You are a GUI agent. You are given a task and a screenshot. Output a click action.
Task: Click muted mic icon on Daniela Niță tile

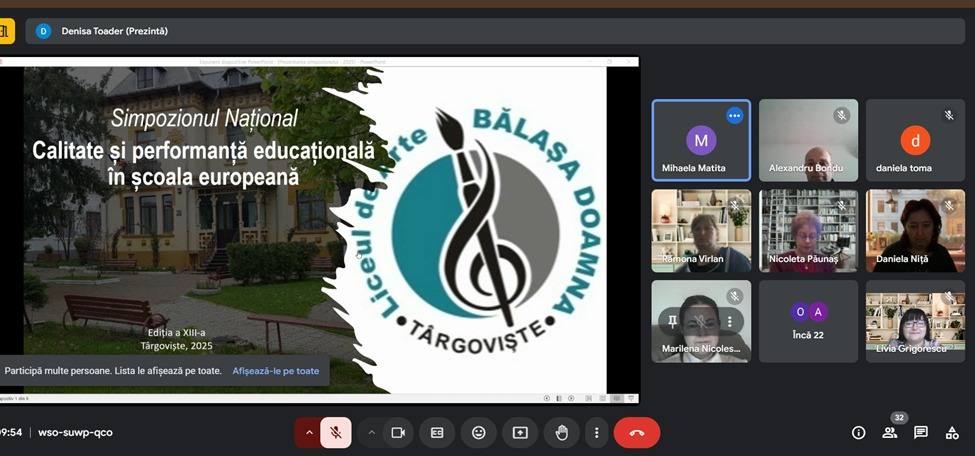[x=949, y=206]
